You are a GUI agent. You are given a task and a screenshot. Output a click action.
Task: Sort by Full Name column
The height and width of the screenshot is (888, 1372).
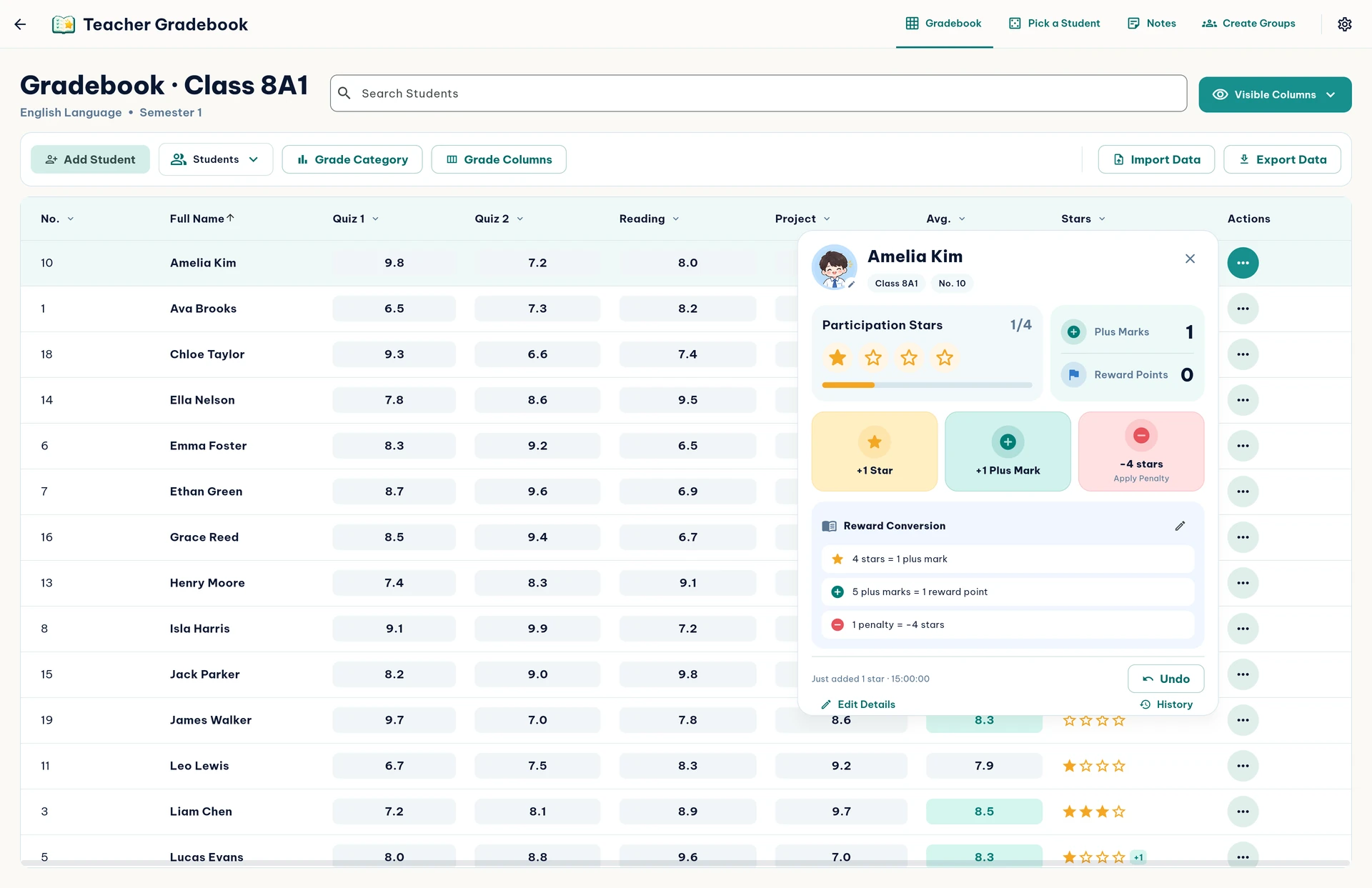(202, 219)
